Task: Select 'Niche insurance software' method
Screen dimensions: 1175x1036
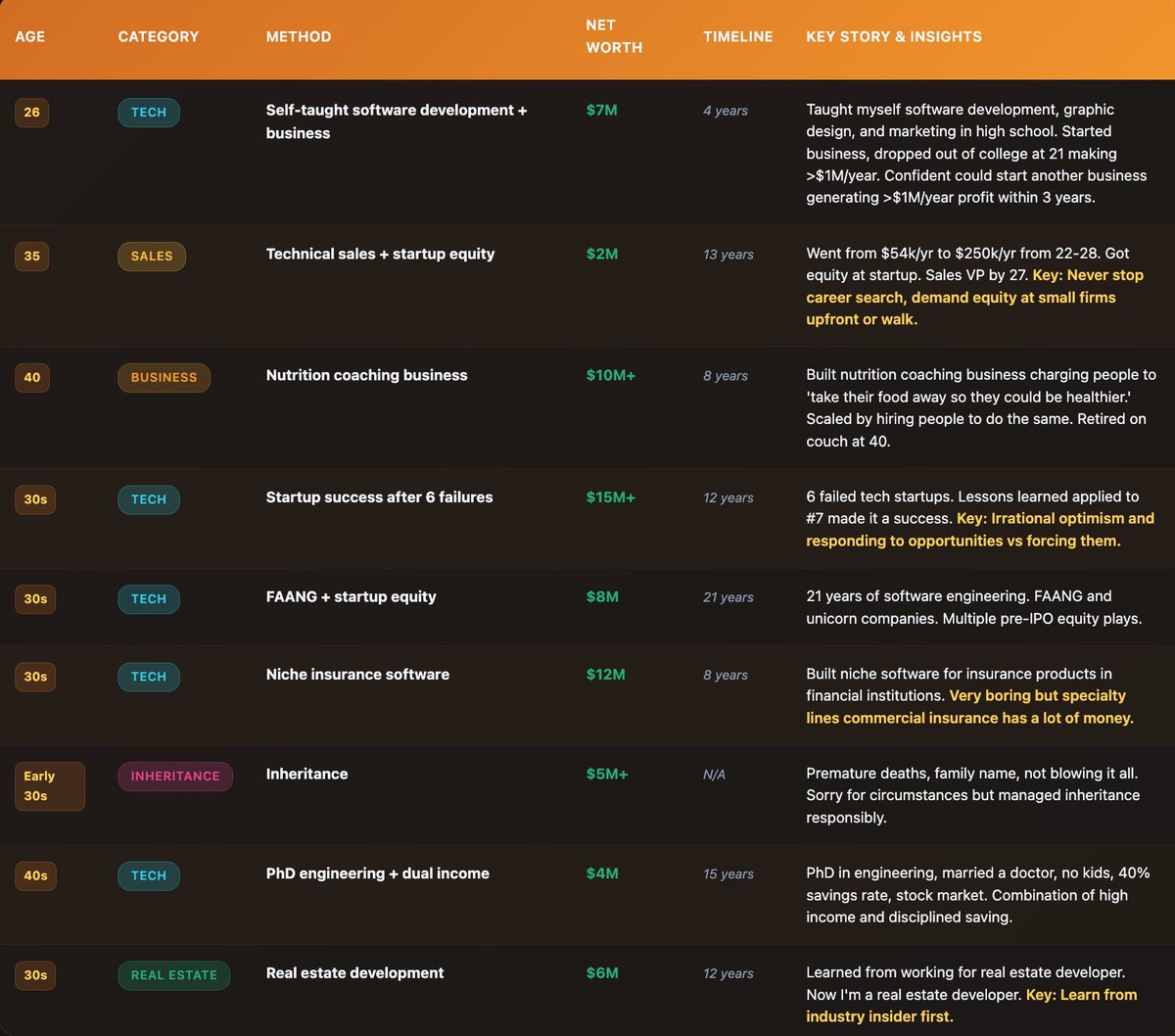Action: click(357, 675)
